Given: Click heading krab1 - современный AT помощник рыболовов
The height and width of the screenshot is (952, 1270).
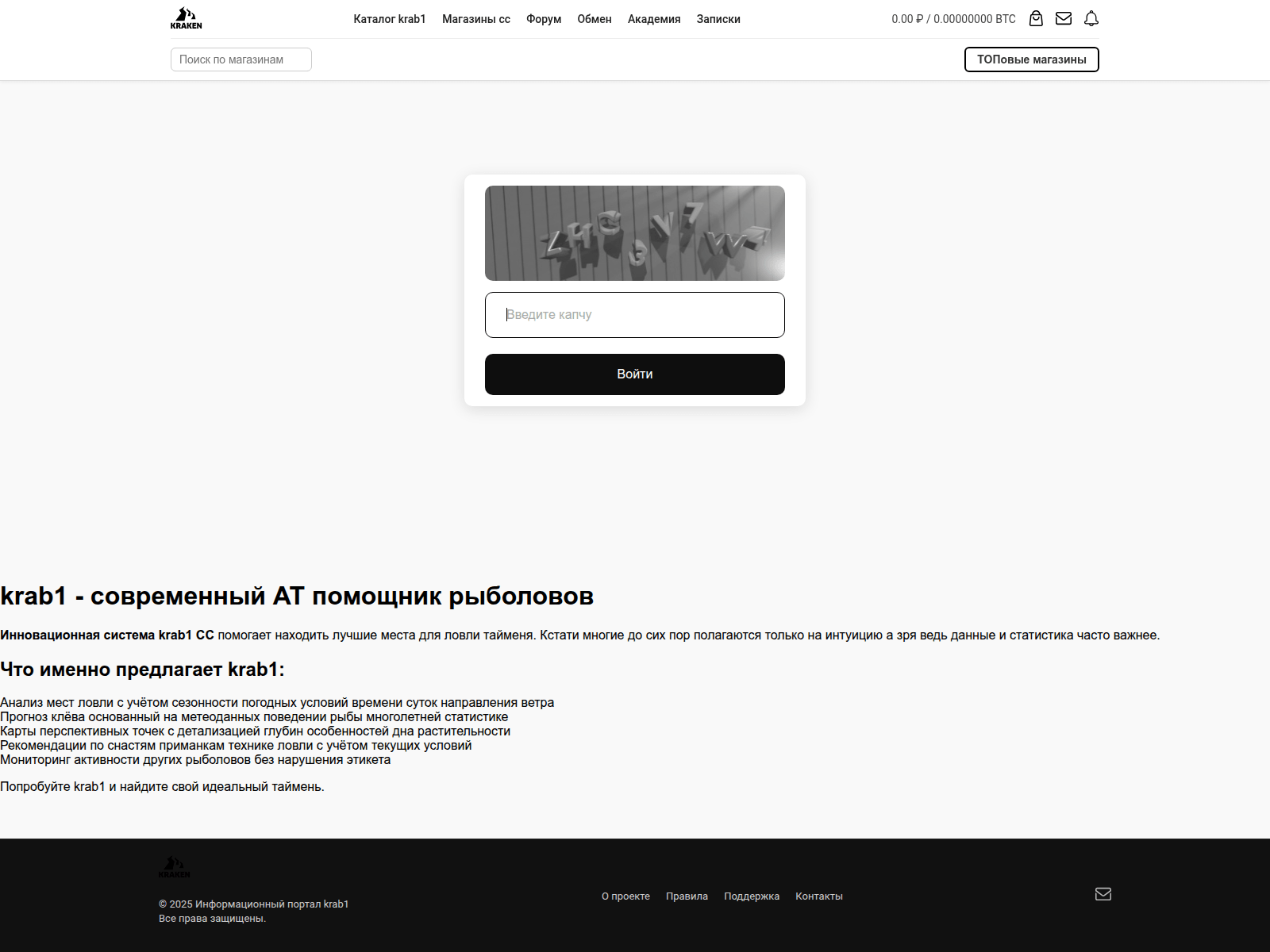Looking at the screenshot, I should [297, 596].
